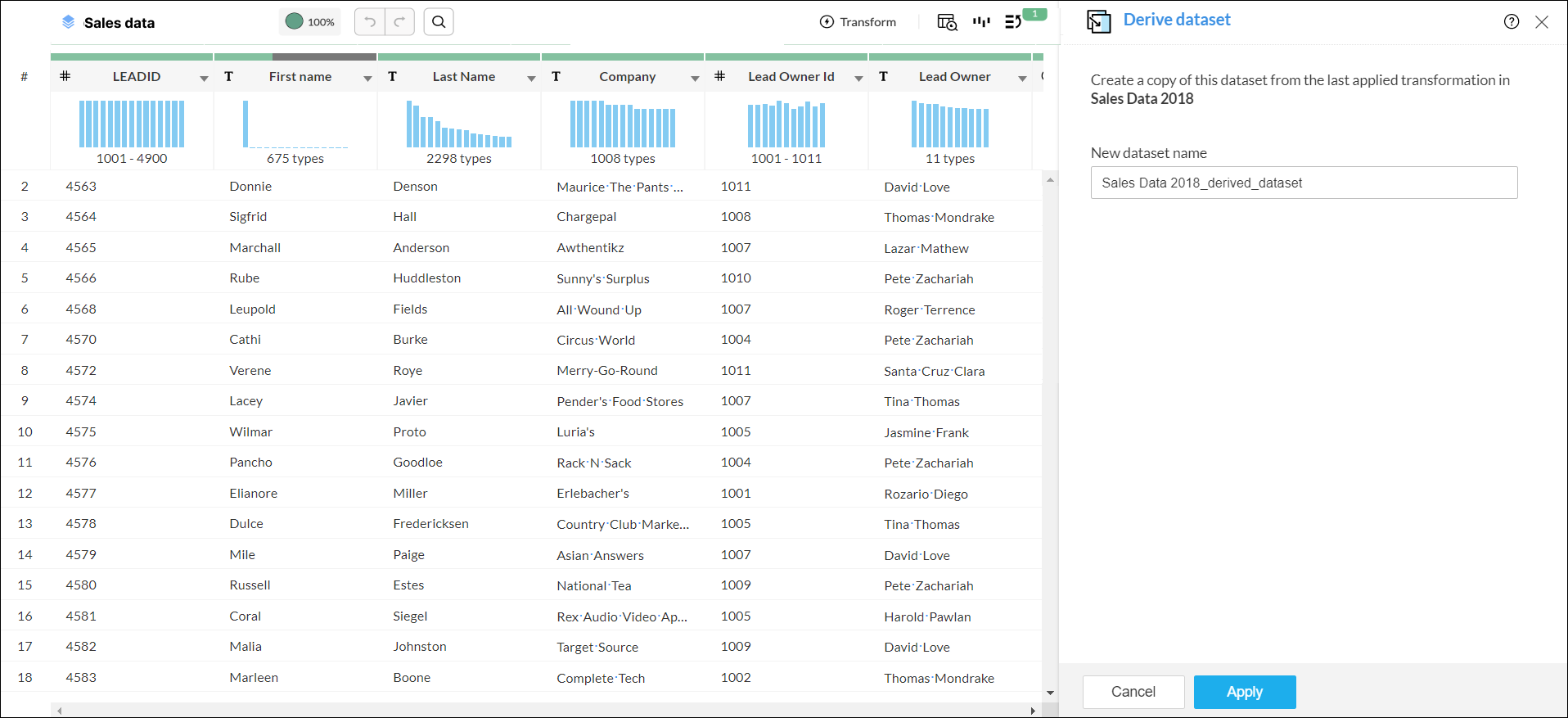Click Cancel in the Derive dataset panel
Image resolution: width=1568 pixels, height=718 pixels.
coord(1133,692)
